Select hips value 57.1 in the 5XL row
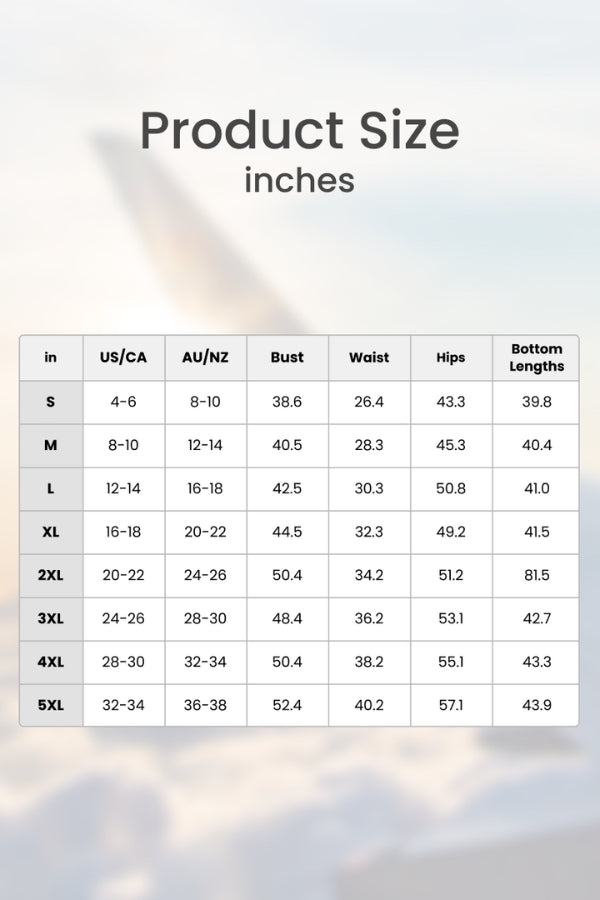 (x=451, y=705)
